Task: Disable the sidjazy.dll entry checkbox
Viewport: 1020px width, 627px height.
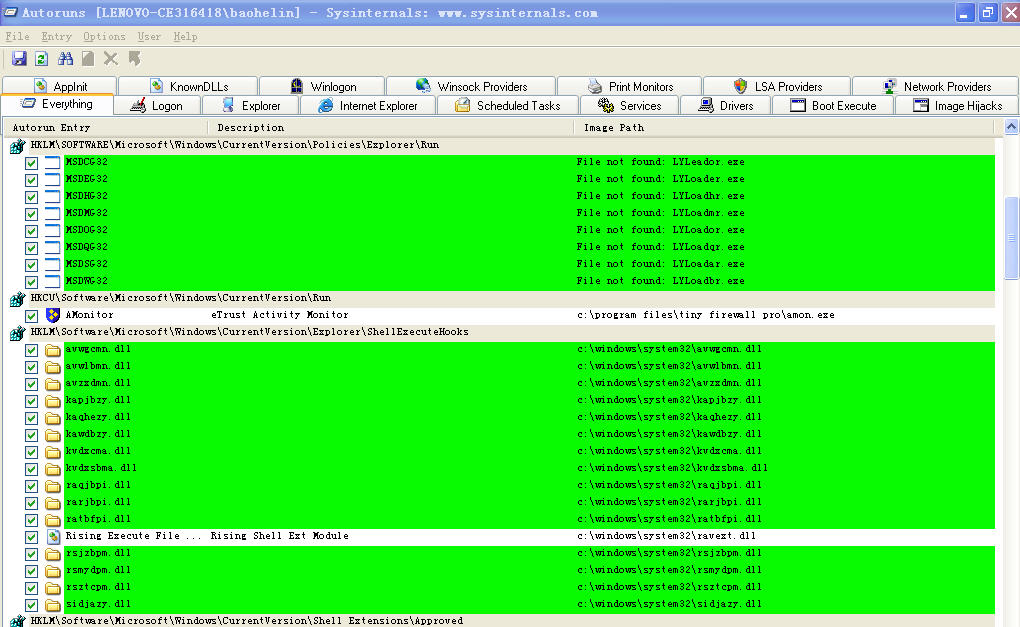Action: coord(31,604)
